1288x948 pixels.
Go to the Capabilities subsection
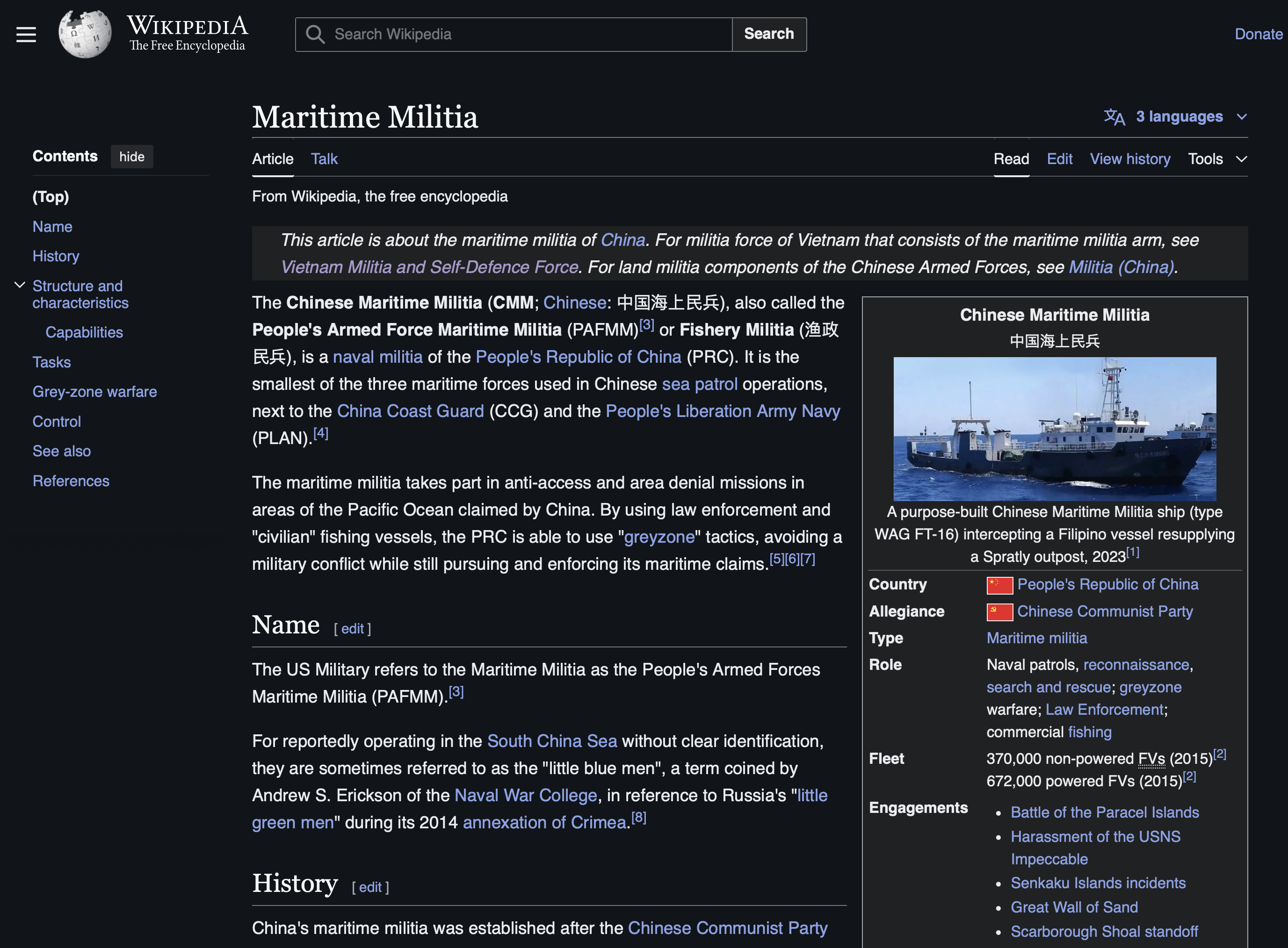(x=84, y=332)
